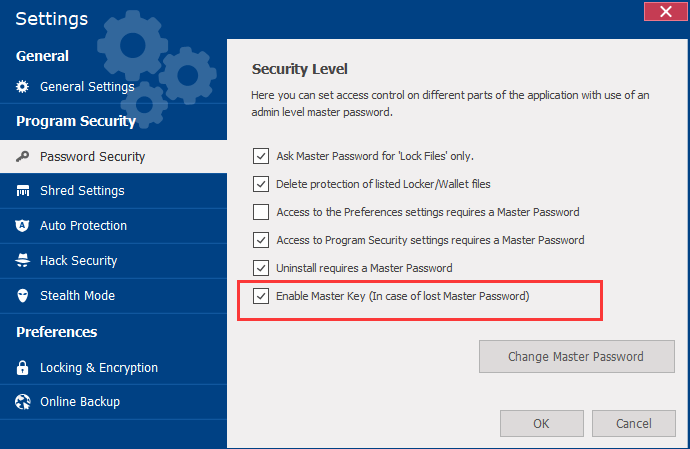Confirm settings with the OK button
The image size is (690, 449).
[541, 424]
